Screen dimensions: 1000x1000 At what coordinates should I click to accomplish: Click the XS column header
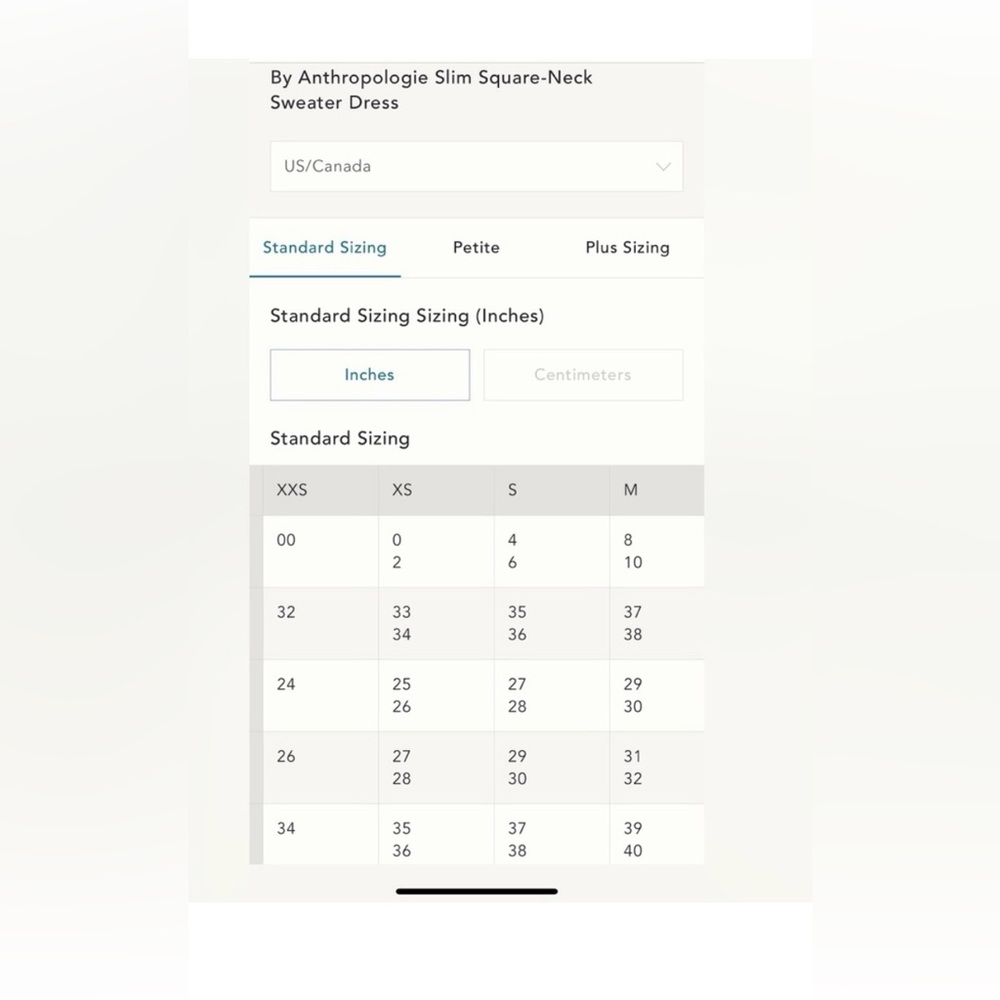436,490
